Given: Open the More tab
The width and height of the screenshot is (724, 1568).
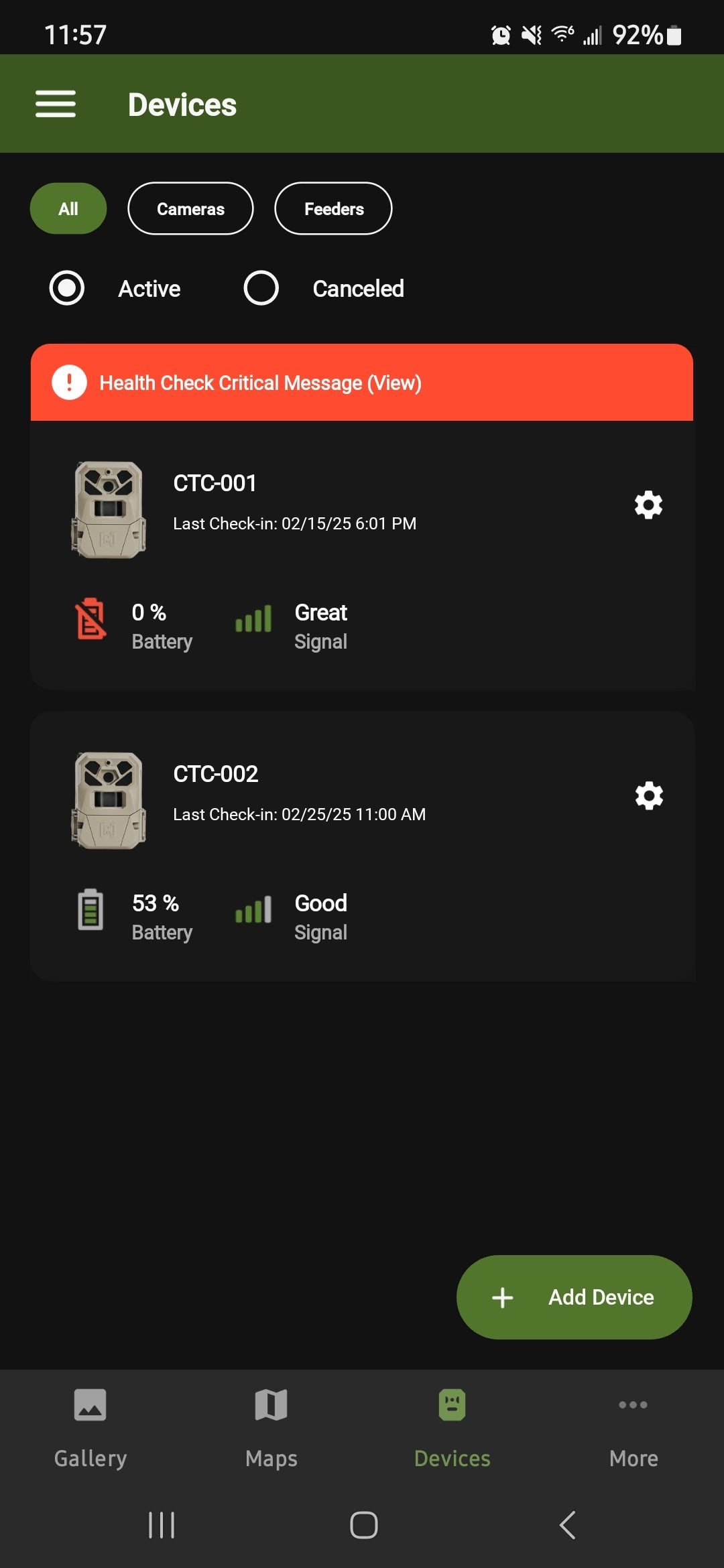Looking at the screenshot, I should coord(633,1428).
